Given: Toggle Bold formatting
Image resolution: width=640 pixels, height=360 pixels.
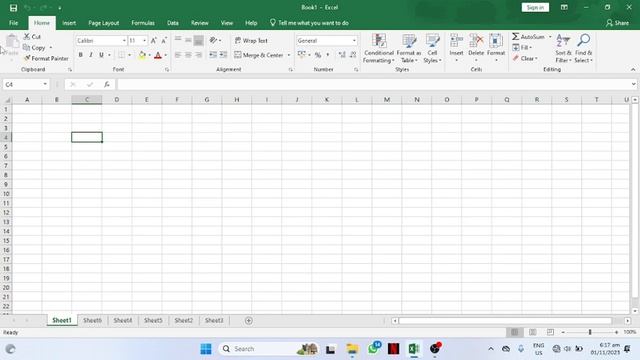Looking at the screenshot, I should click(x=80, y=55).
